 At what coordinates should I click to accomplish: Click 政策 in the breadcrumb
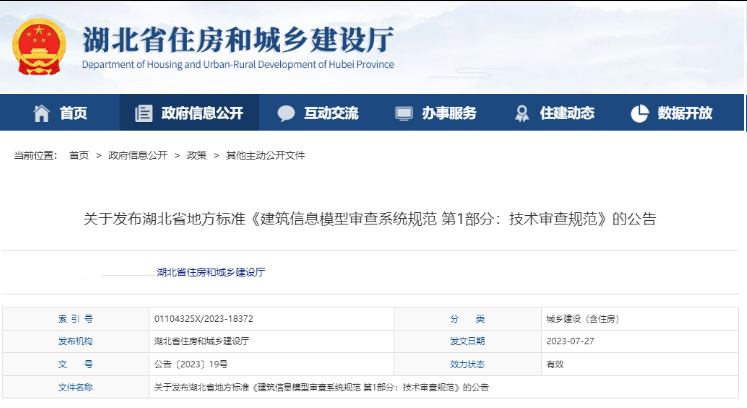coord(197,155)
